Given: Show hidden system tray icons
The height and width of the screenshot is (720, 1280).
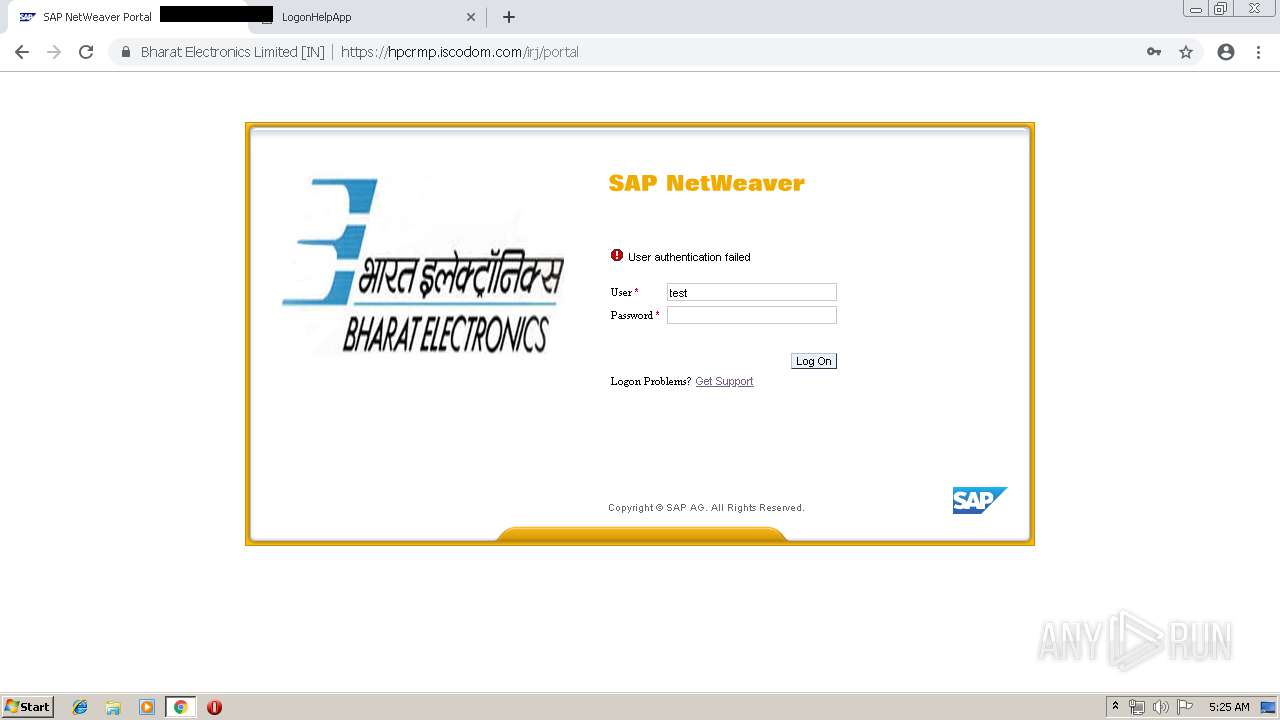Looking at the screenshot, I should (1116, 707).
